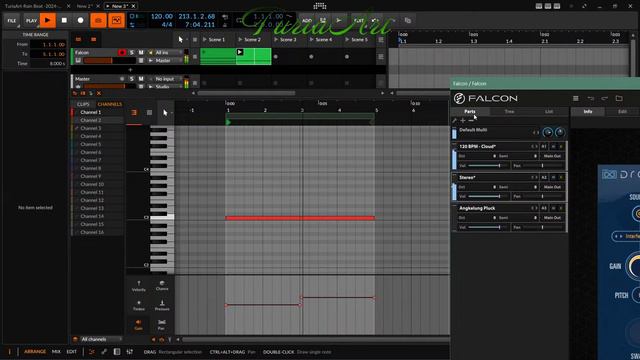
Task: Open the Falcon List tab
Action: 549,111
